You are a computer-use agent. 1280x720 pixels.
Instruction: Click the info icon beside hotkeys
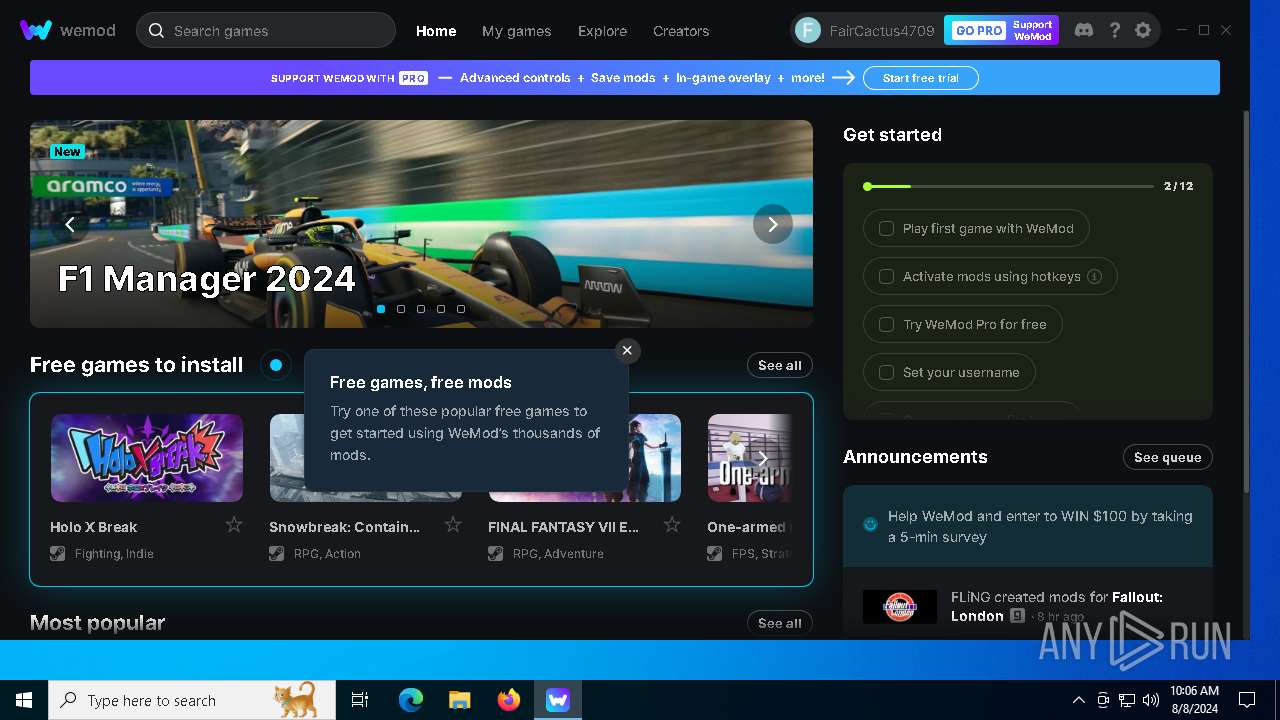coord(1094,276)
